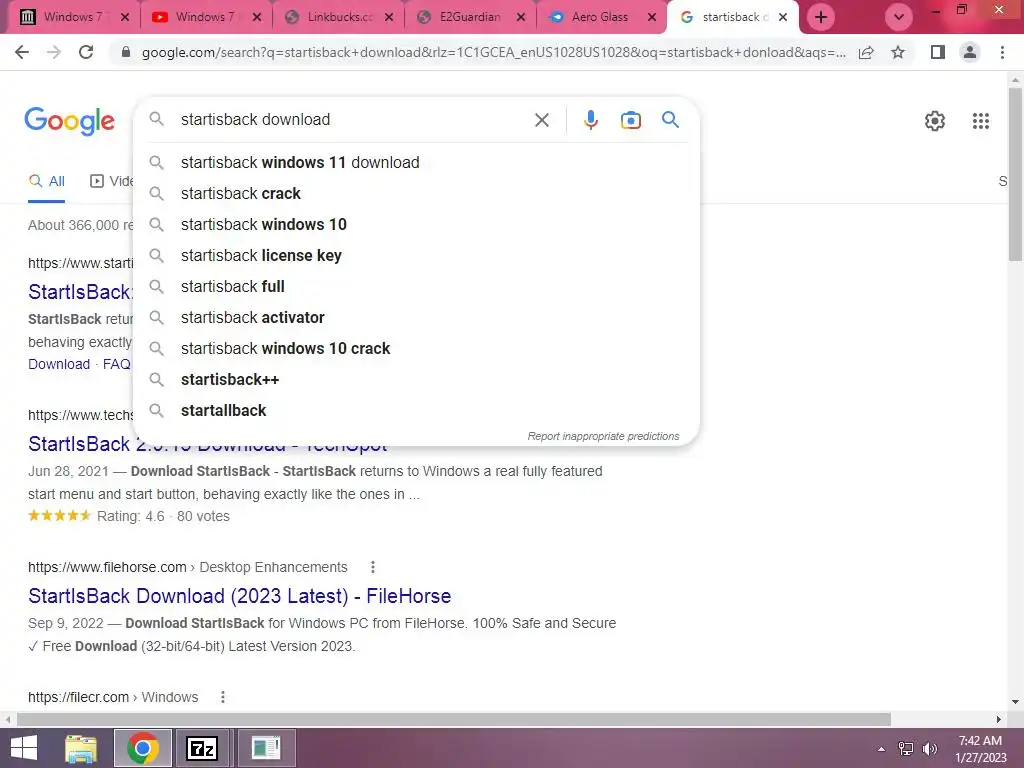Choose suggestion startisback activator
1024x768 pixels.
[416, 317]
